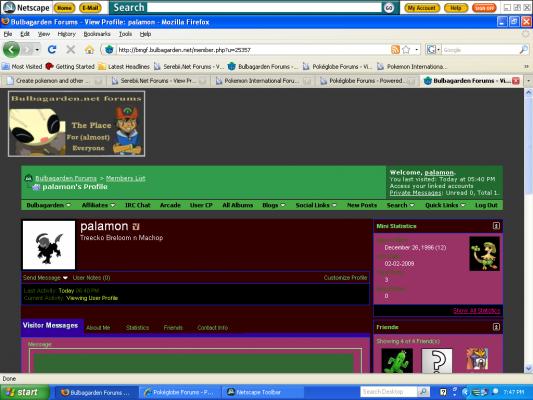This screenshot has width=533, height=400.
Task: Open Latest Headlines bookmark feed
Action: pos(124,67)
